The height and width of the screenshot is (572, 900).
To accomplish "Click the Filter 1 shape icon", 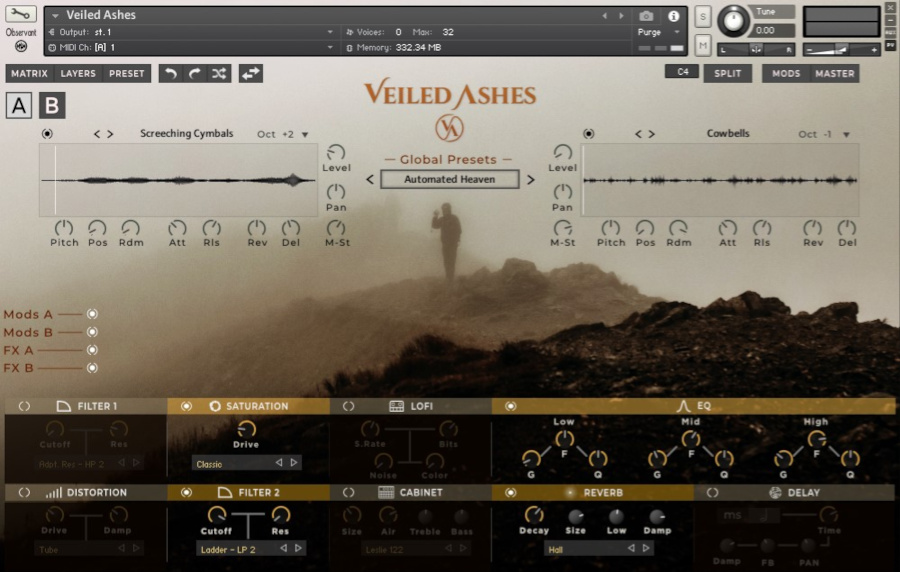I will pos(64,406).
